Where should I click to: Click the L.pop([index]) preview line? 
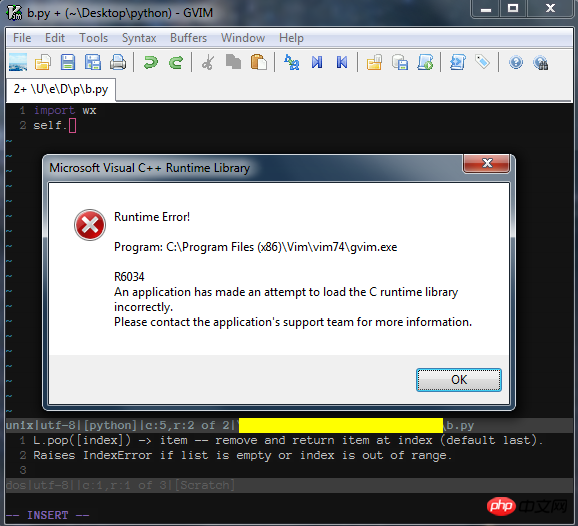click(x=288, y=440)
